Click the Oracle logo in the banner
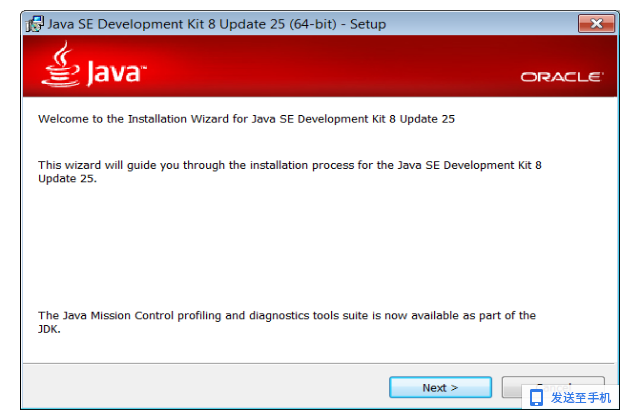 (562, 77)
